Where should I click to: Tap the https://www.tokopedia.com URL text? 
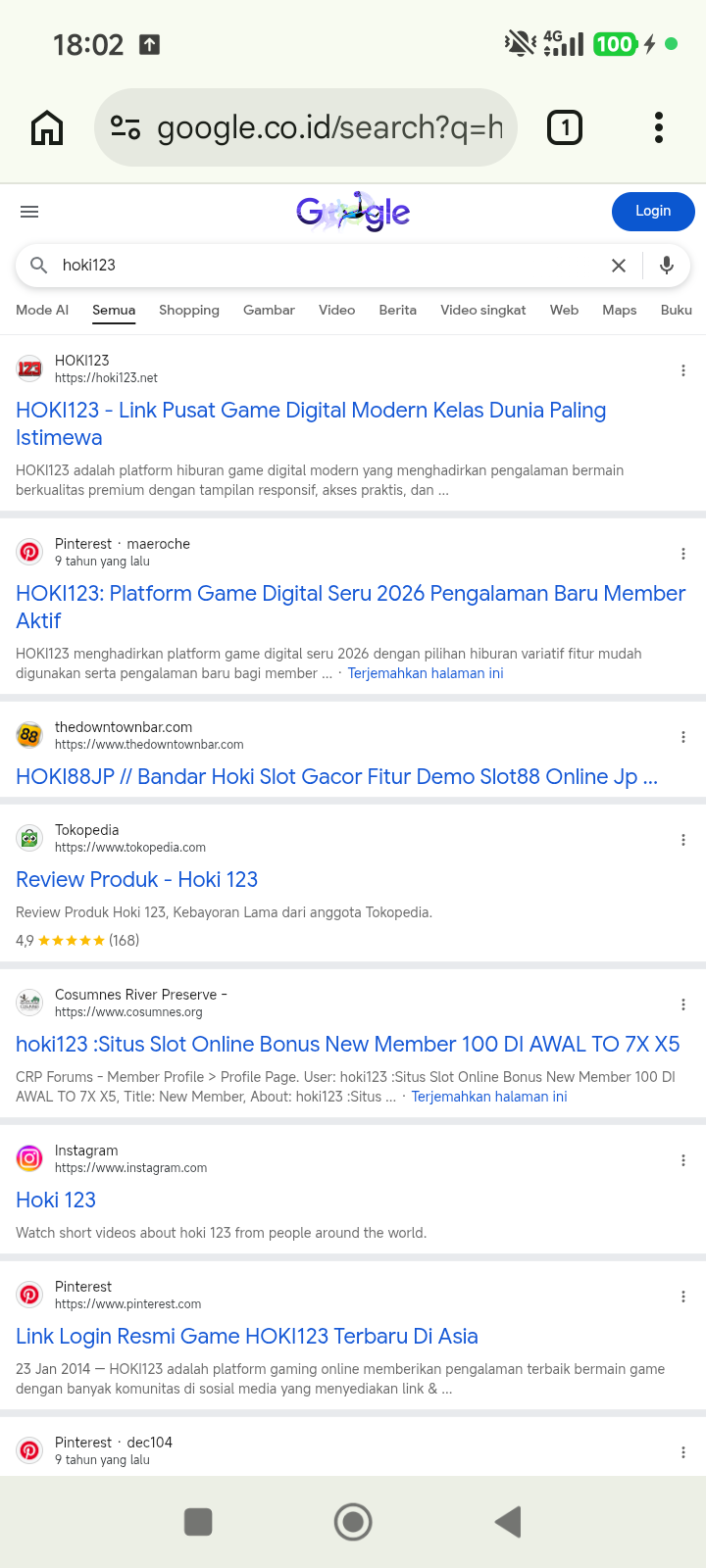pyautogui.click(x=130, y=848)
